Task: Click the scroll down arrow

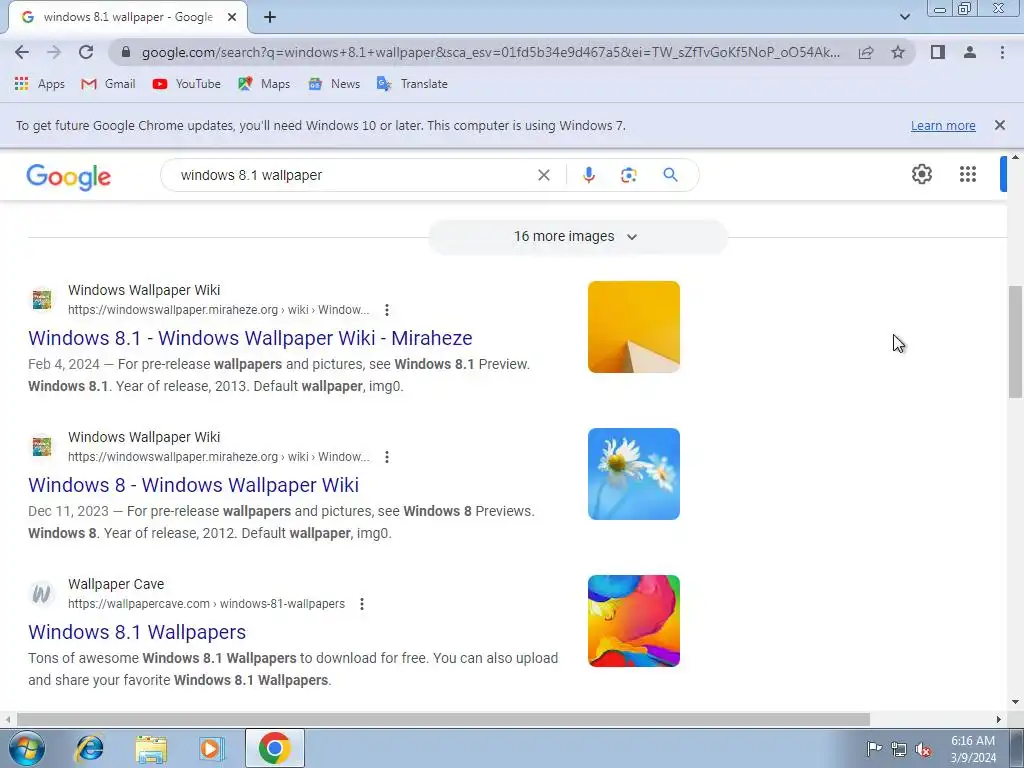Action: (1015, 703)
